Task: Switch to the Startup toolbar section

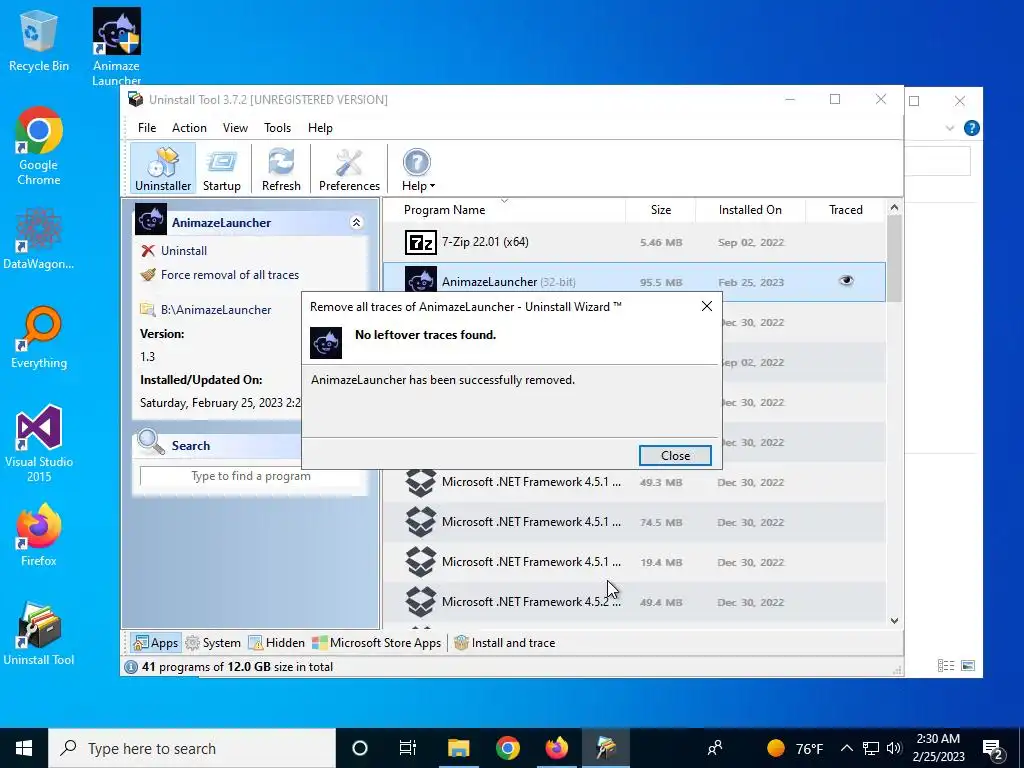Action: (x=221, y=169)
